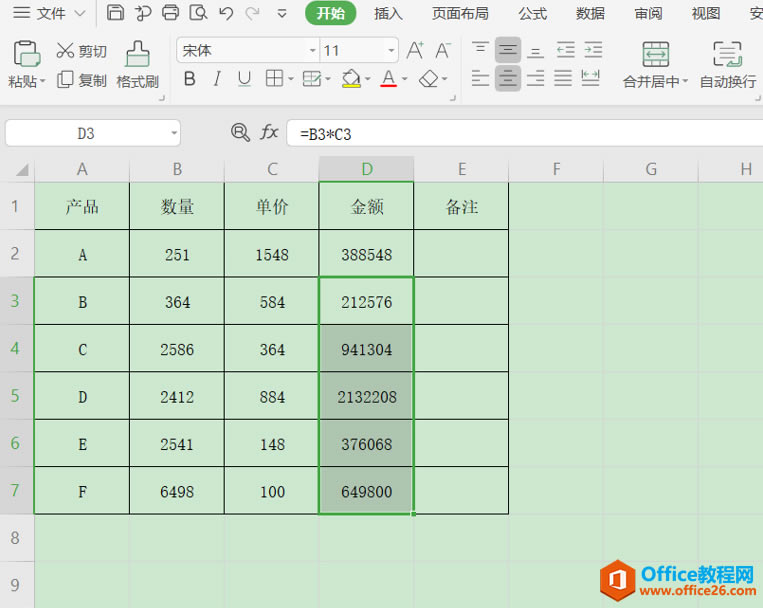Switch to the 数据 tab
This screenshot has width=763, height=608.
coord(590,13)
